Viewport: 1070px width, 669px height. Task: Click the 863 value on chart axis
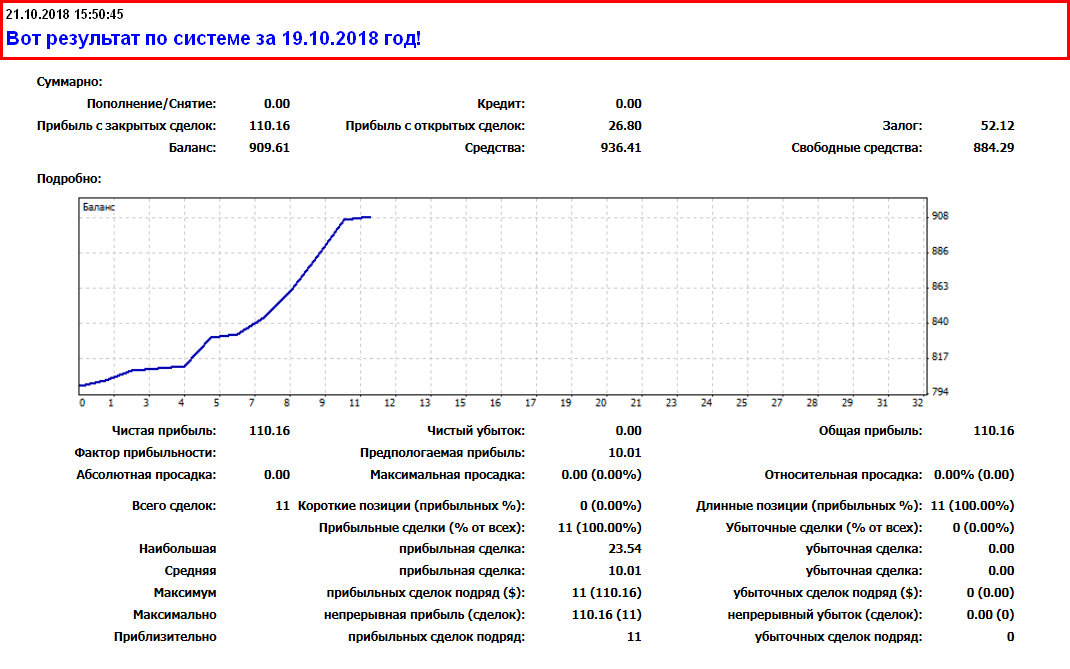click(x=940, y=286)
